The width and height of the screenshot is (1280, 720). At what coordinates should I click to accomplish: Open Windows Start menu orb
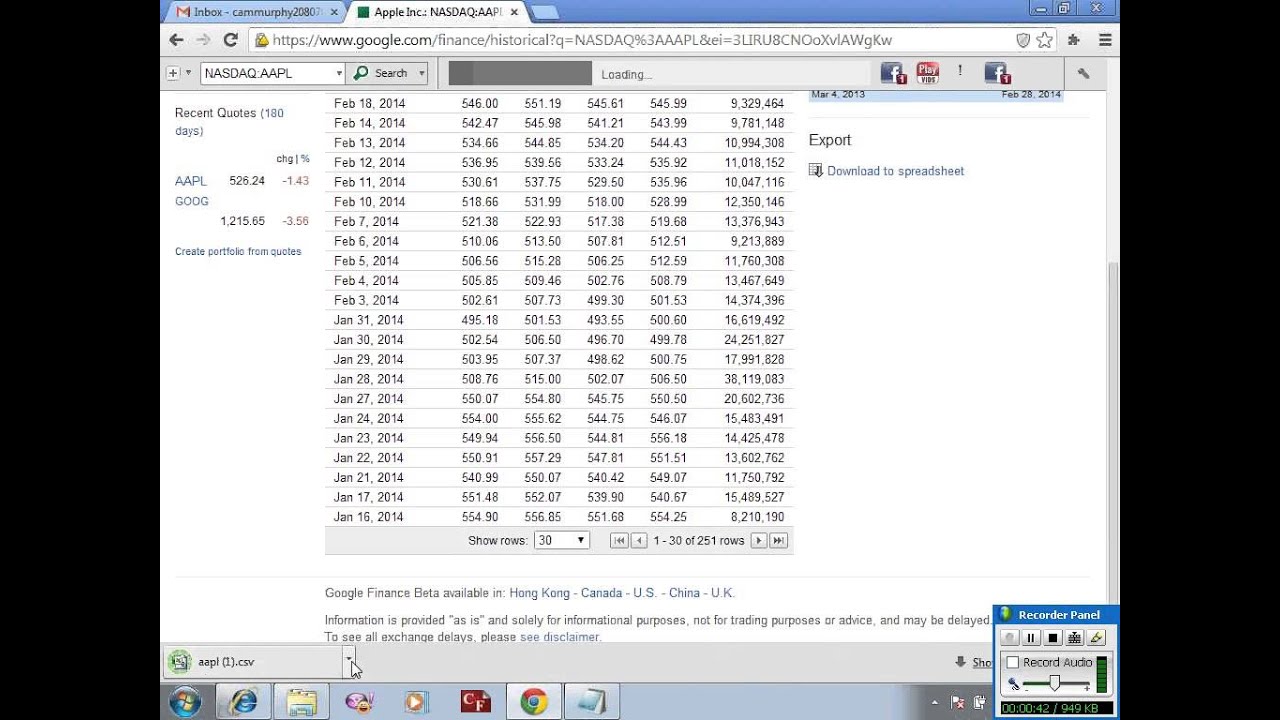point(185,702)
